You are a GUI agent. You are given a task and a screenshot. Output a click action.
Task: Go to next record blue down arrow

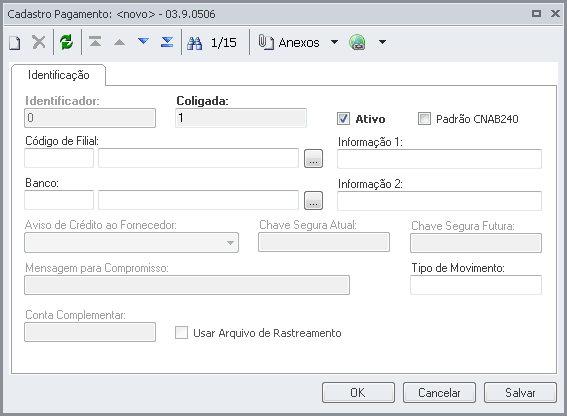pos(144,41)
